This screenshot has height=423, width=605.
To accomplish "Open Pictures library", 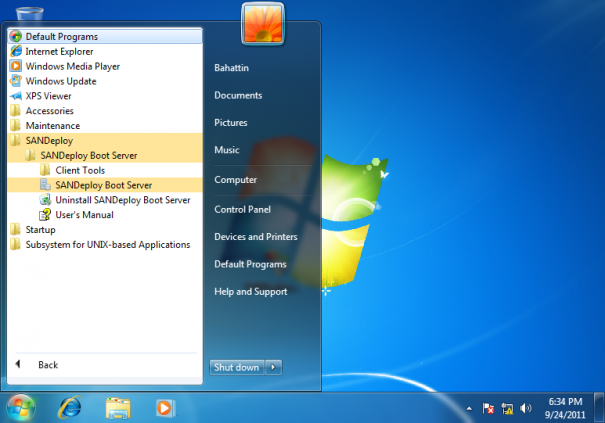I will pos(231,123).
